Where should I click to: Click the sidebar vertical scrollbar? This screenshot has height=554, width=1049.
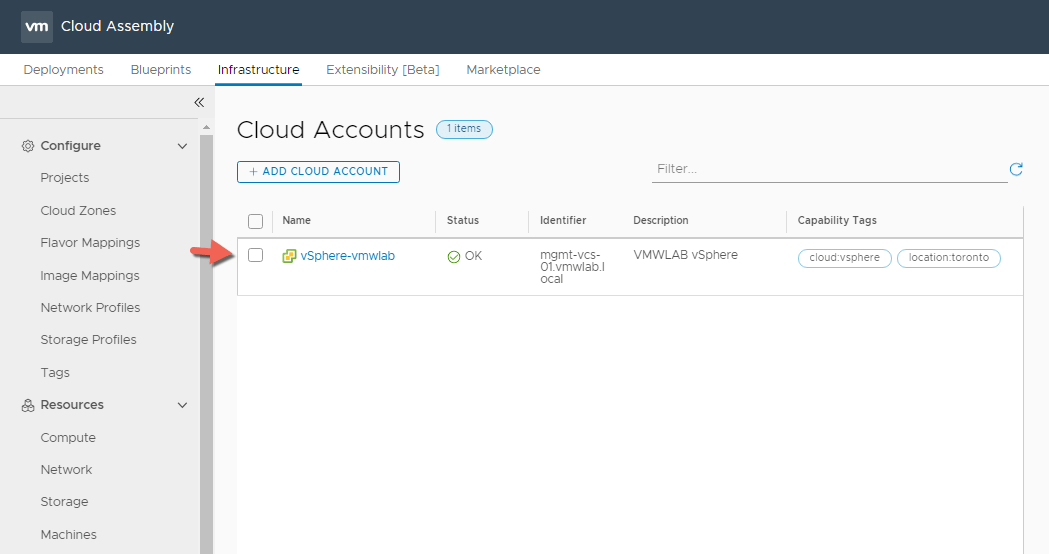(x=206, y=340)
